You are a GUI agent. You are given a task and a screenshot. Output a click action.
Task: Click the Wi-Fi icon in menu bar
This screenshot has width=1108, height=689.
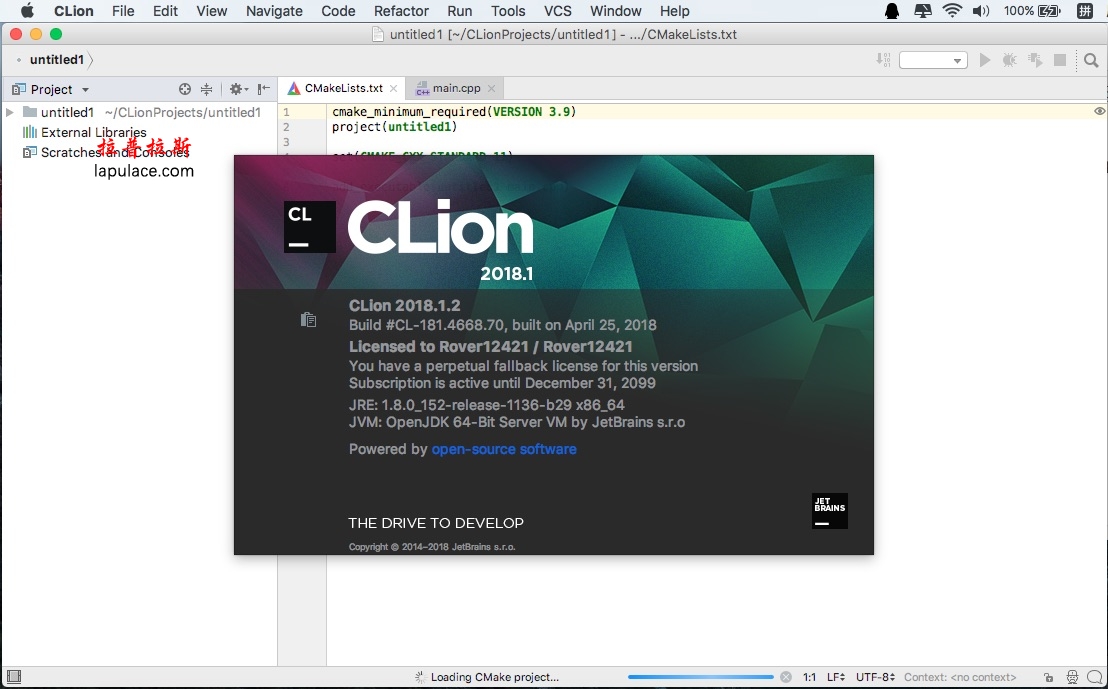953,11
